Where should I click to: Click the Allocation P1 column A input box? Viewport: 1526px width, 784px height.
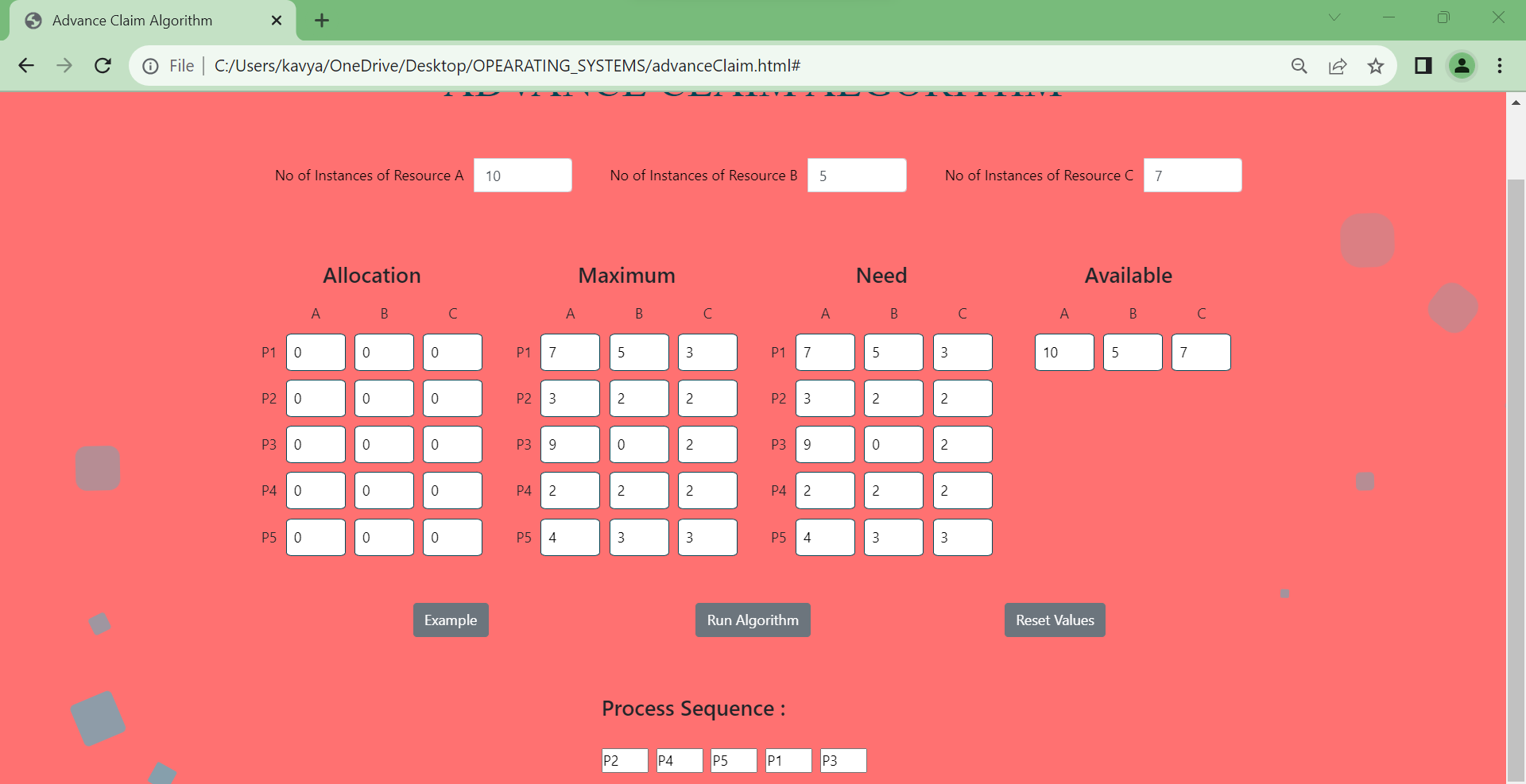316,352
